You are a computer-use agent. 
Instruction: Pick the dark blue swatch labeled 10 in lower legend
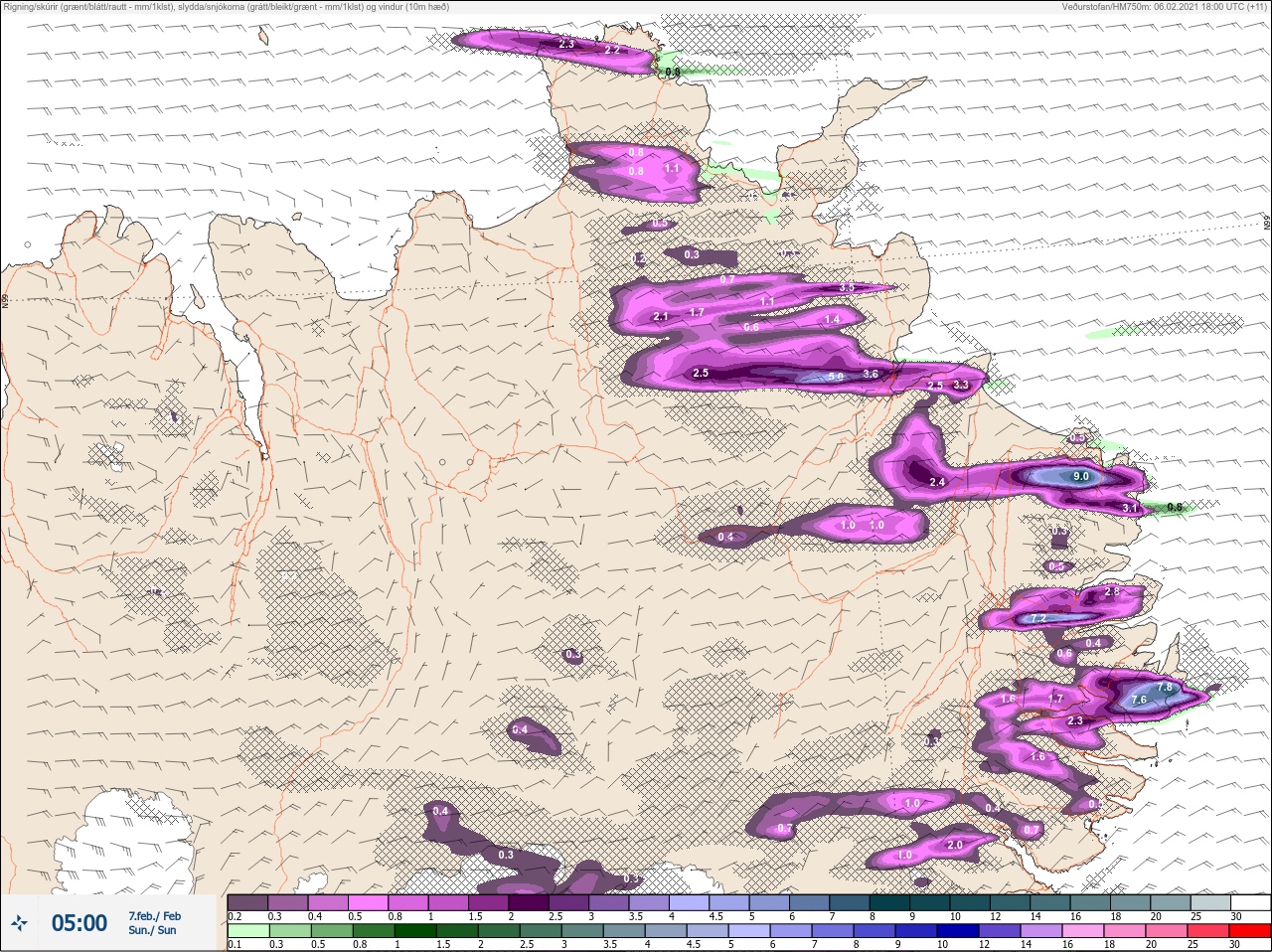[960, 931]
